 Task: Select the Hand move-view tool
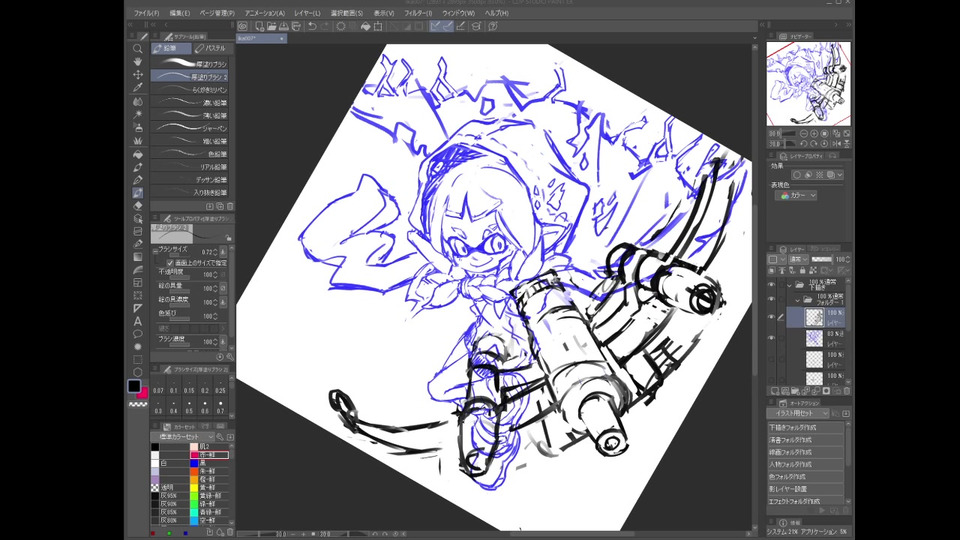point(138,62)
